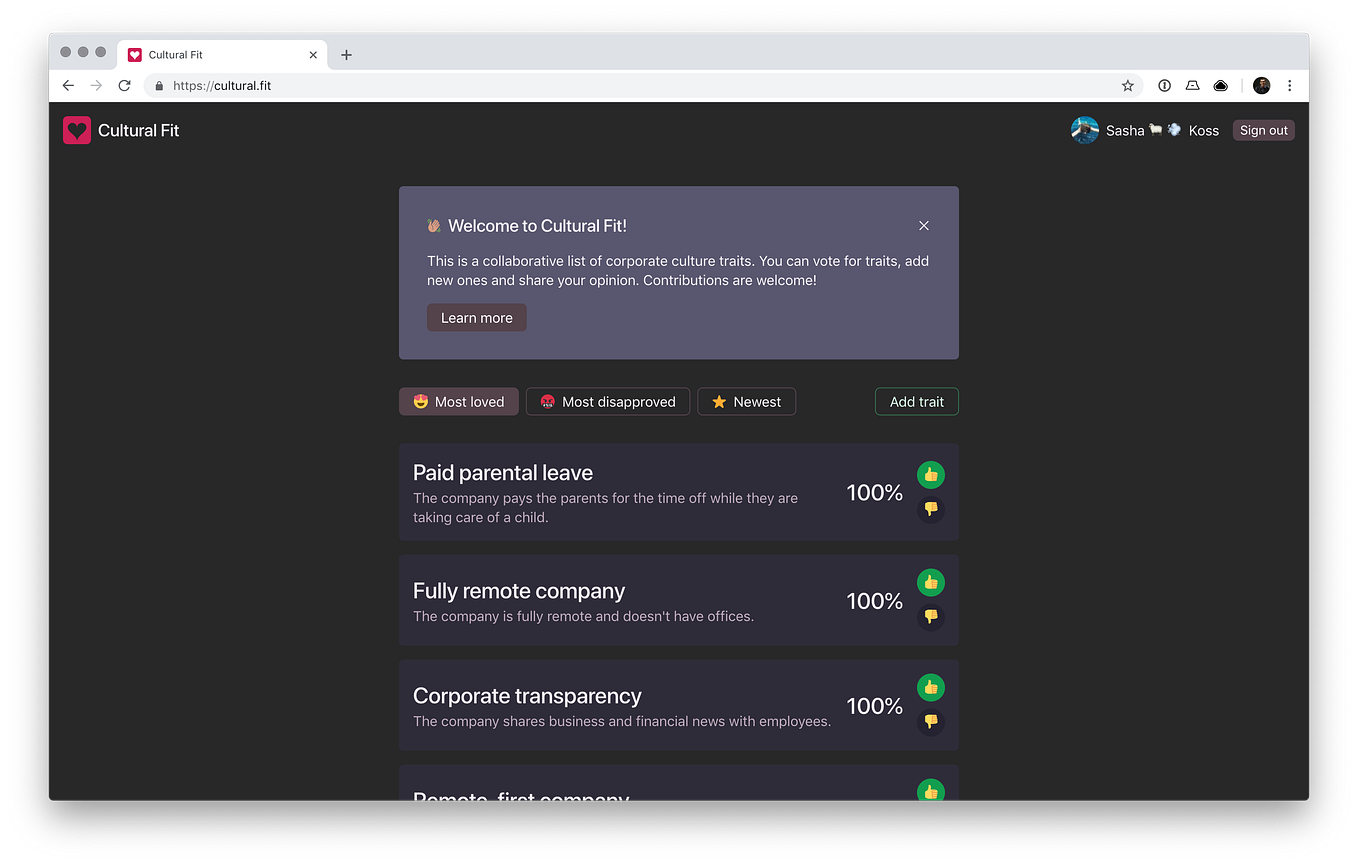Click the browser back arrow
Image resolution: width=1358 pixels, height=865 pixels.
coord(67,85)
